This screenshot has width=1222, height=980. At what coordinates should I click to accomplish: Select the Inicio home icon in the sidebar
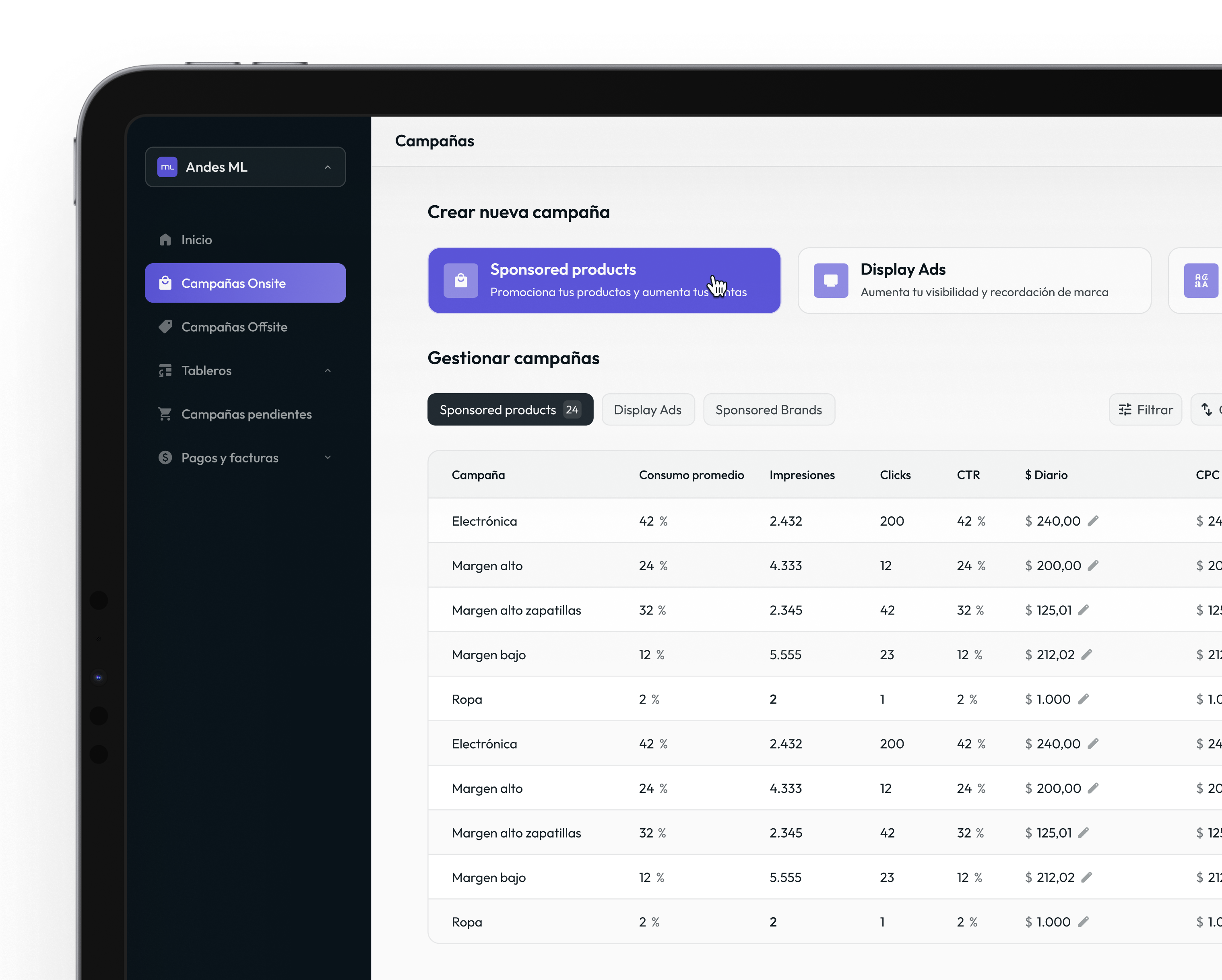[x=165, y=239]
